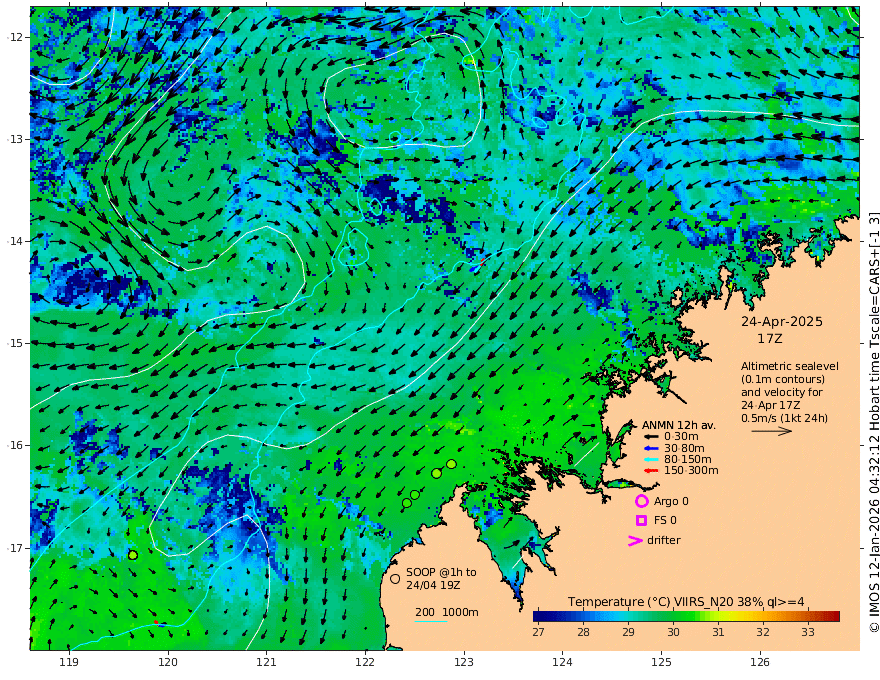Pick the dark blue colorbar end at 27
Viewport: 880px width, 680px height.
pyautogui.click(x=539, y=617)
